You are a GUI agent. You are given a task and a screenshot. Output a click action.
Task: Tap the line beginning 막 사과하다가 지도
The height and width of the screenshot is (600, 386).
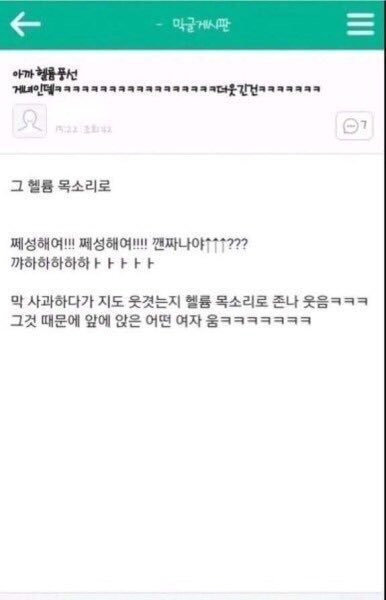pos(189,302)
